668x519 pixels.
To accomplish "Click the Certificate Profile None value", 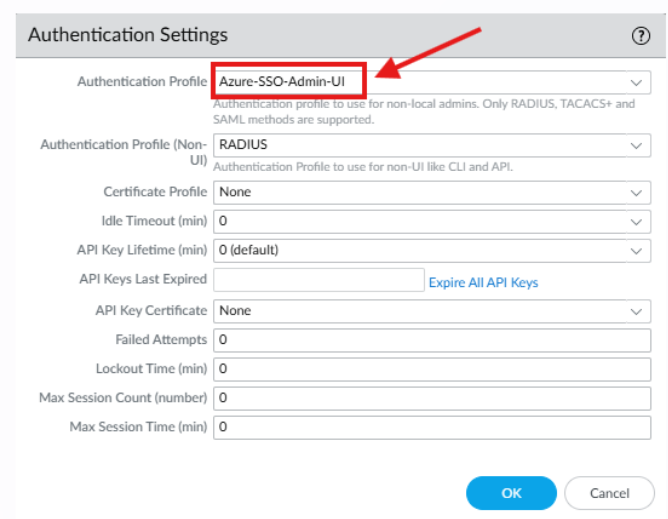I will 236,192.
